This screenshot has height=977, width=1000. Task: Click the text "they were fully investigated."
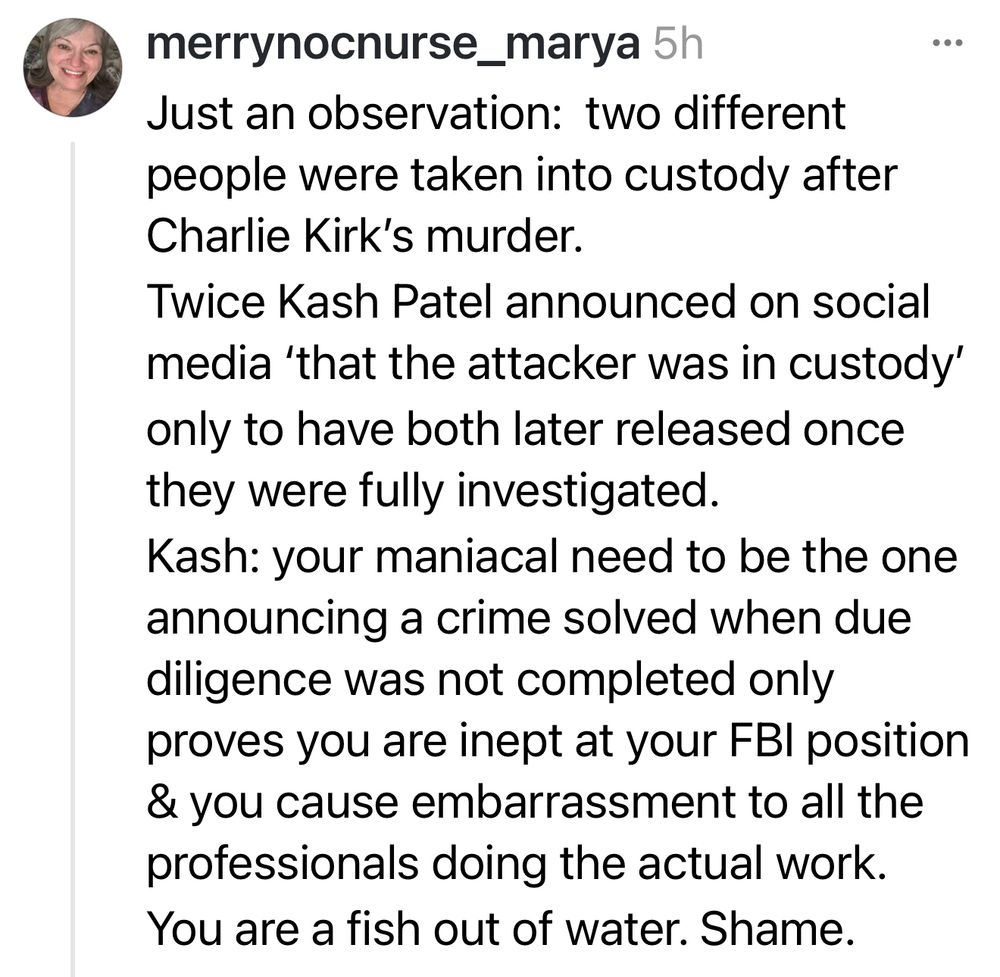(433, 493)
